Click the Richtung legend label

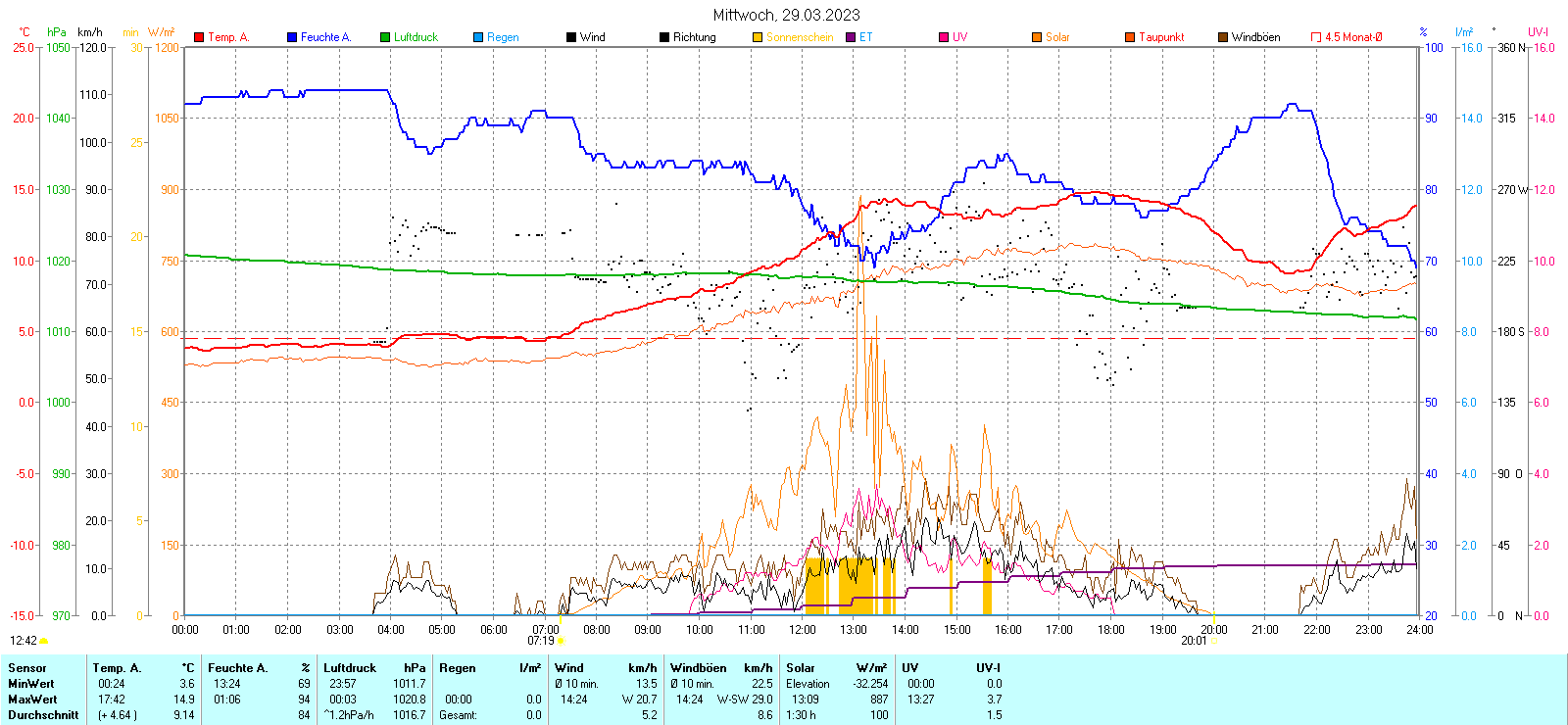[694, 37]
